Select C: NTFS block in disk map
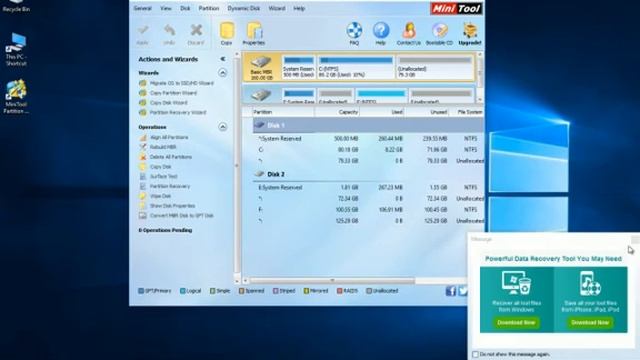 [x=356, y=67]
